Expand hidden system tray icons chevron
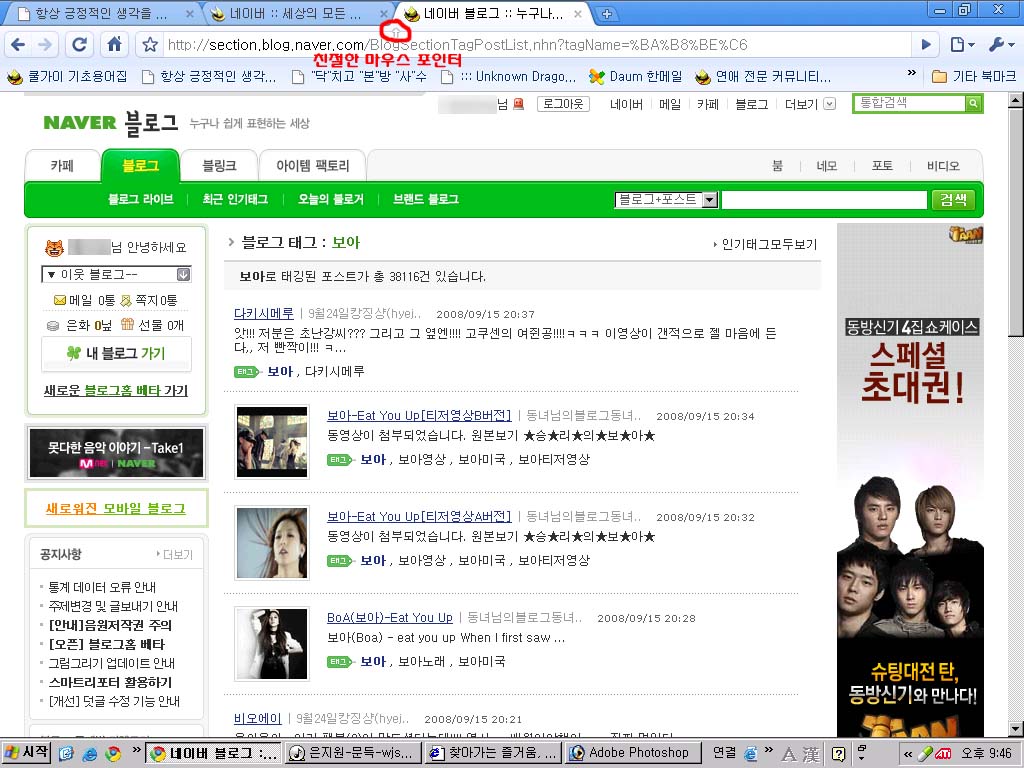The width and height of the screenshot is (1024, 768). (908, 754)
